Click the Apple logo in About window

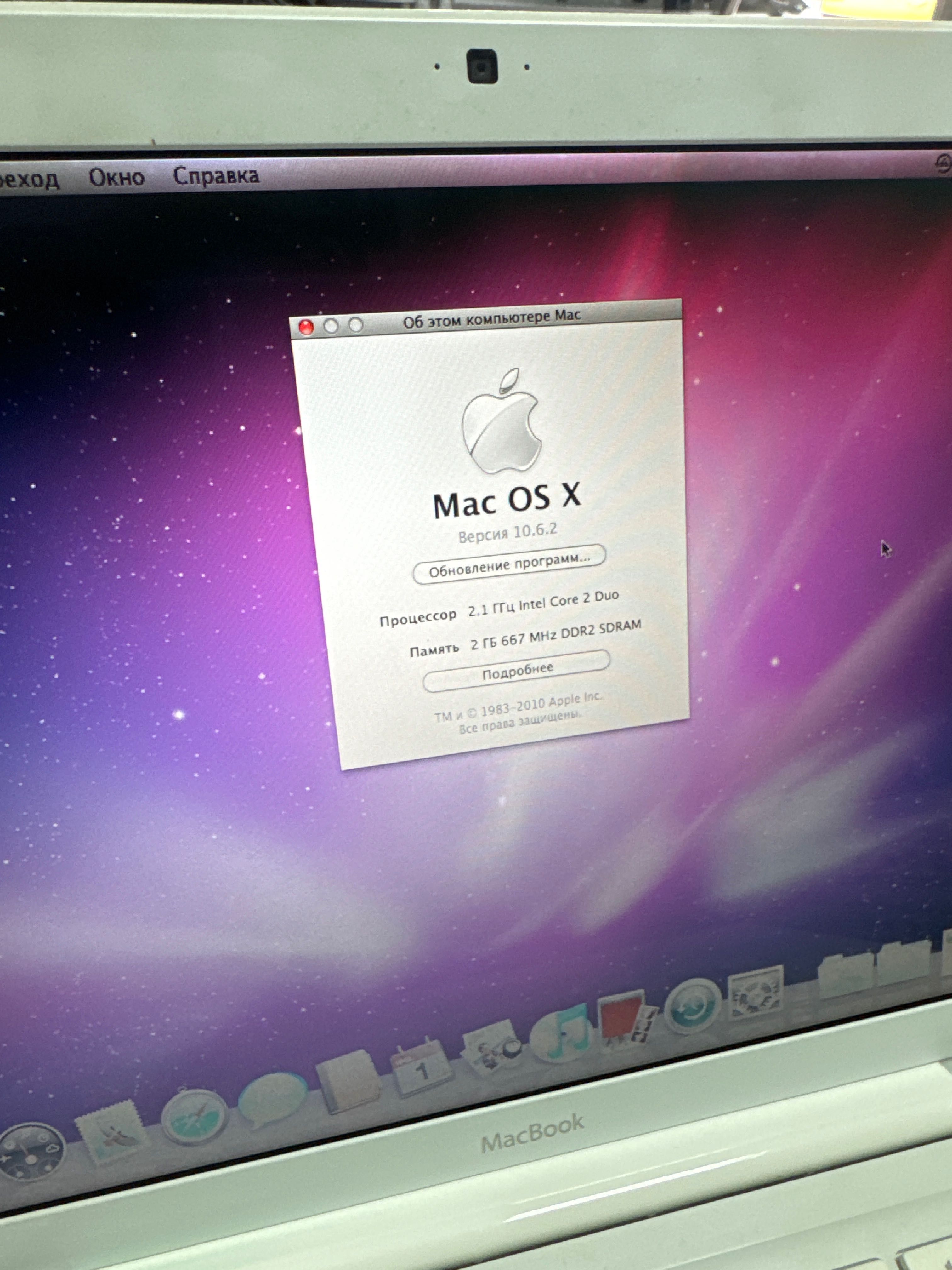(501, 422)
